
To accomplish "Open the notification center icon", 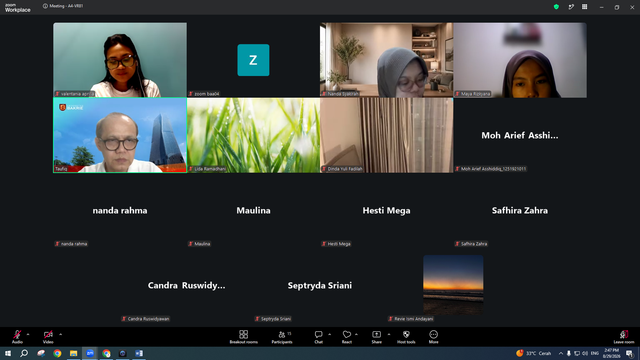I will point(629,353).
